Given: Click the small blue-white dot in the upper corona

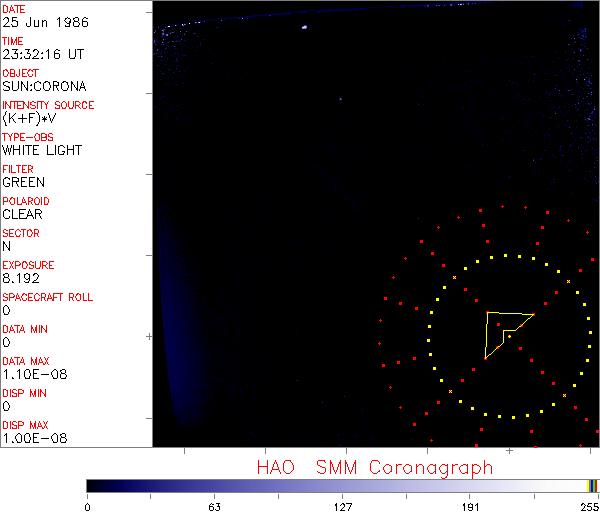Looking at the screenshot, I should tap(339, 99).
